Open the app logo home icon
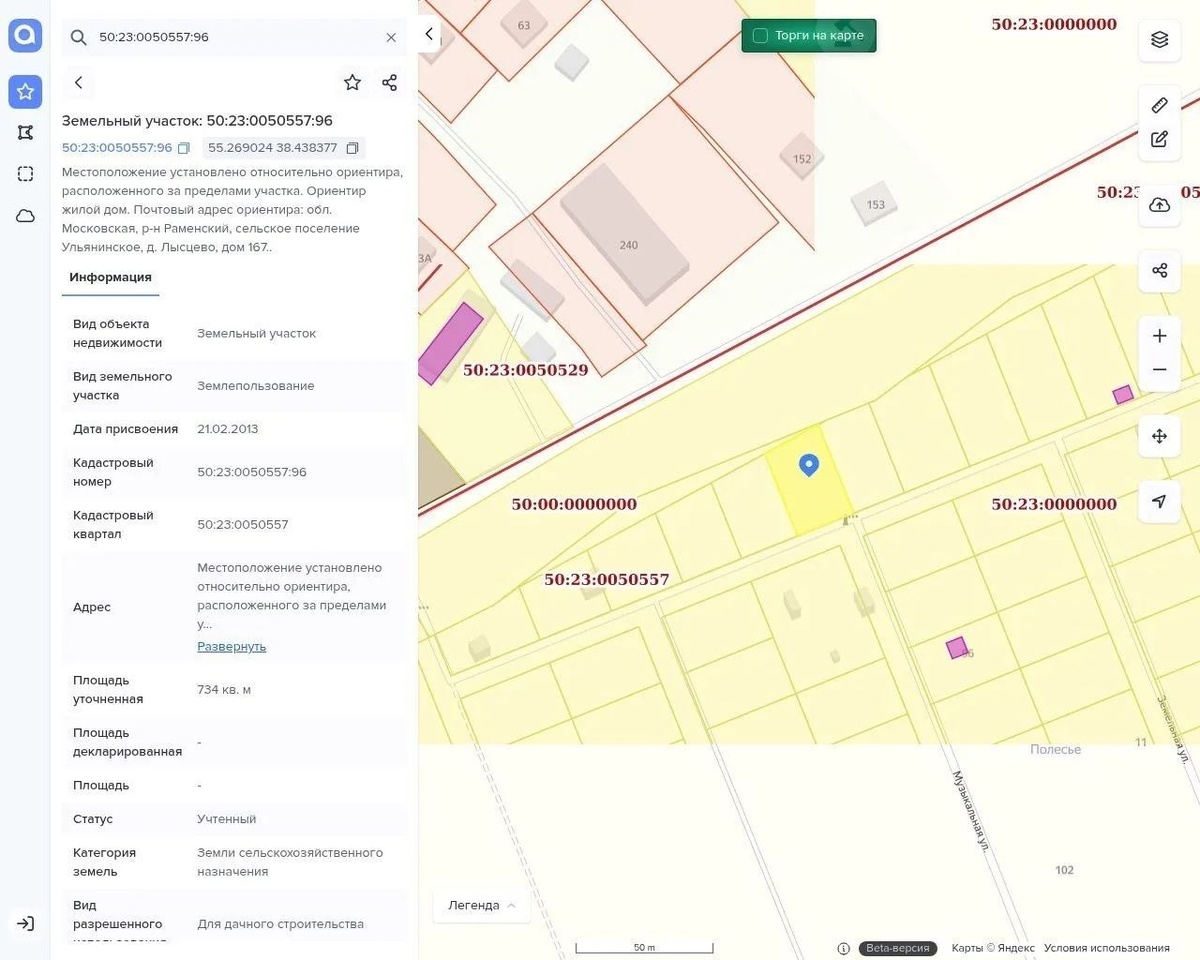 coord(25,36)
